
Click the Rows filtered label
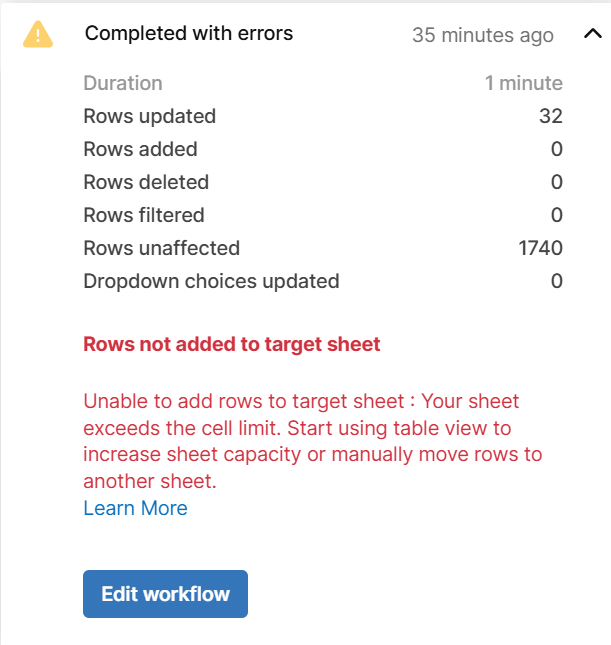pyautogui.click(x=144, y=215)
